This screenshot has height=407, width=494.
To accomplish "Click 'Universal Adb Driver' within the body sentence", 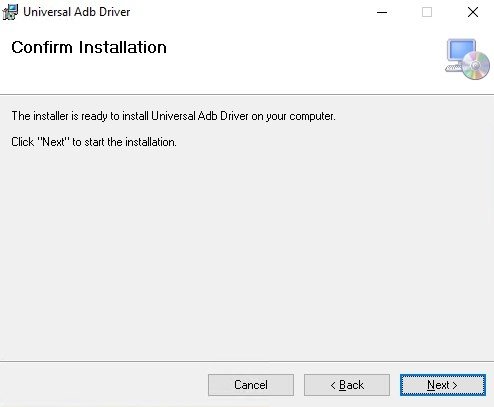I will point(200,116).
